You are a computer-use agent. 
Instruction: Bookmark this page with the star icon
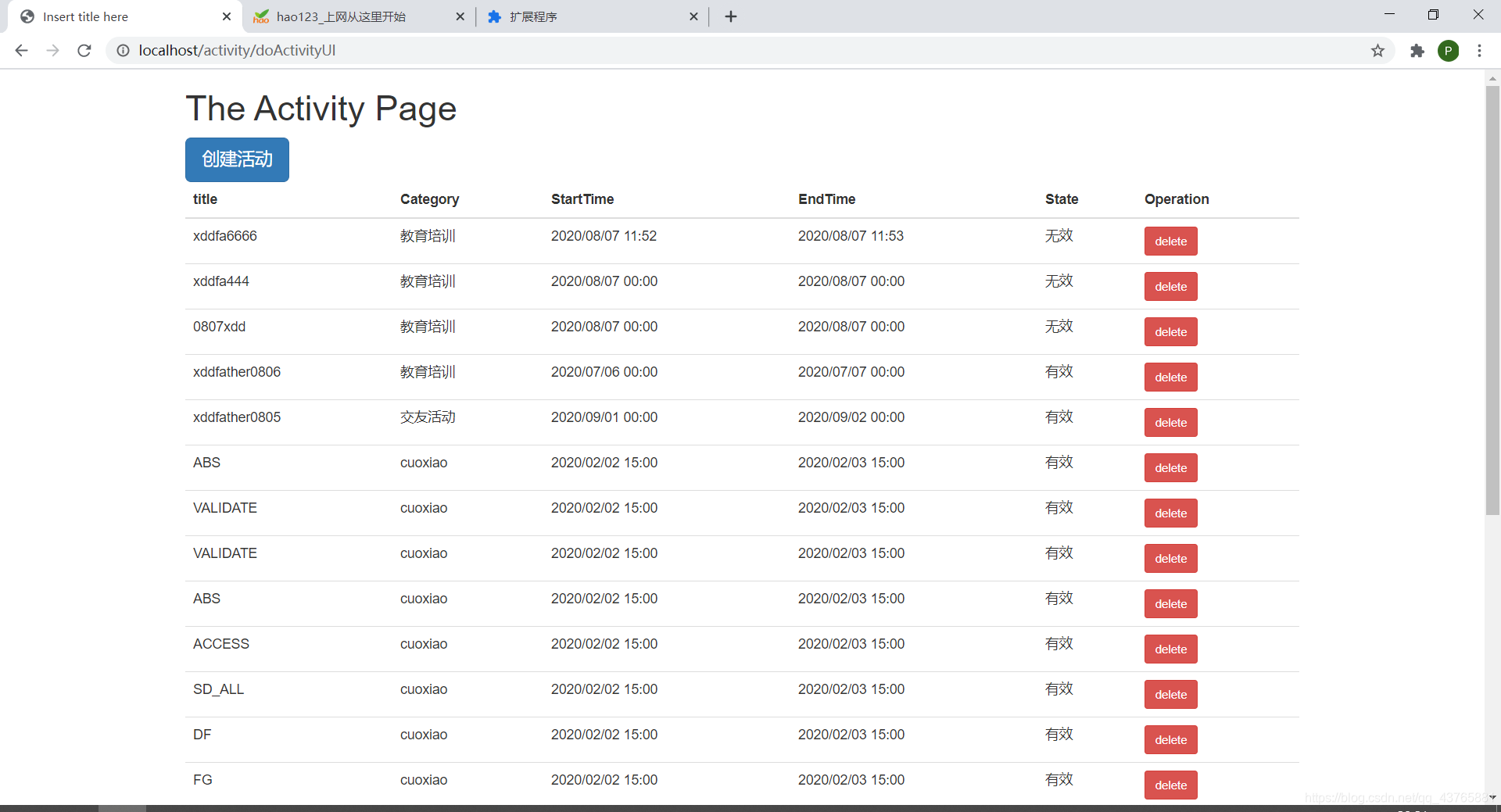(1377, 50)
